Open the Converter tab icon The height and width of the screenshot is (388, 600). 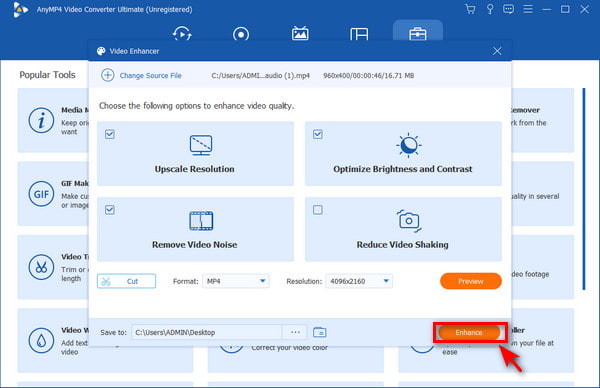182,34
